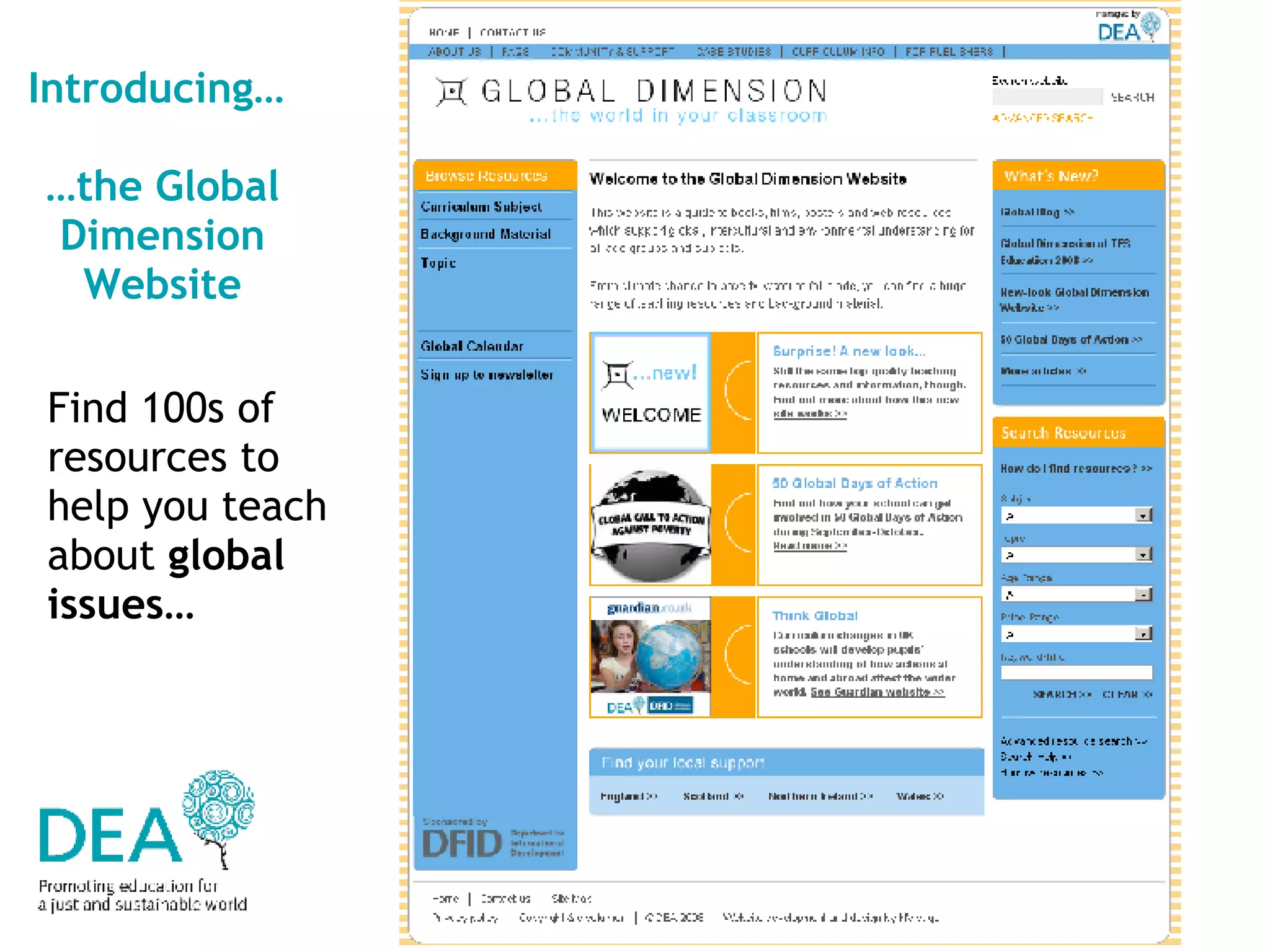Screen dimensions: 1270x952
Task: Select Curriculum Subject in Browse Resources
Action: (481, 207)
